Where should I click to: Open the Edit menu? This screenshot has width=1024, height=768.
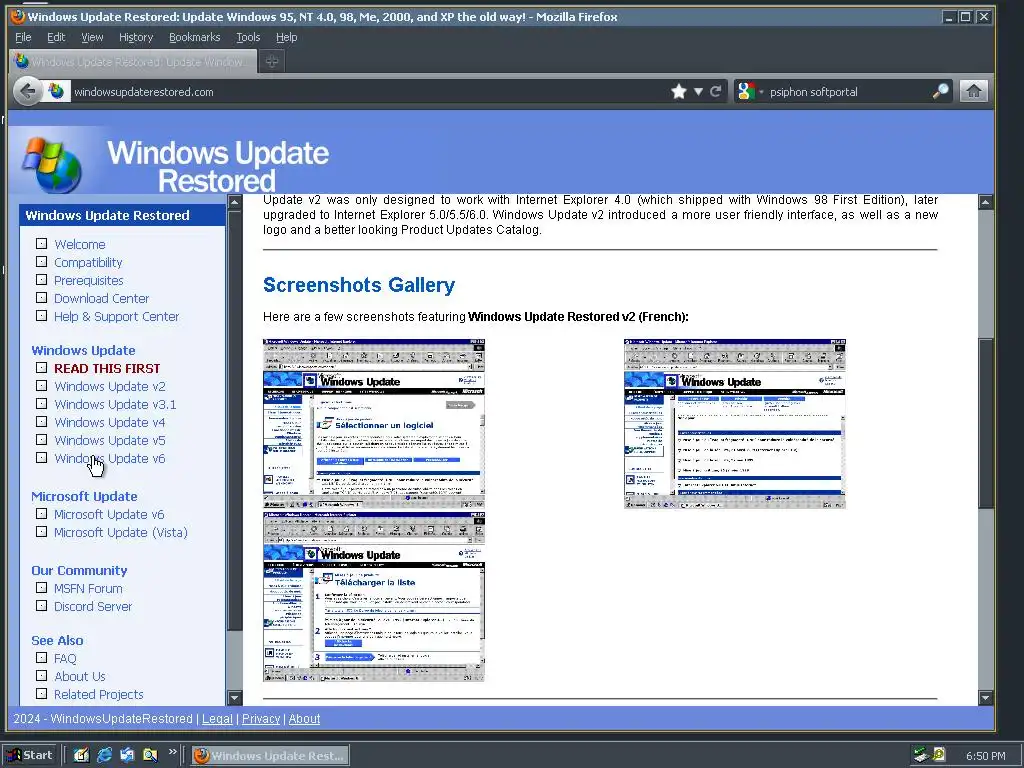56,37
